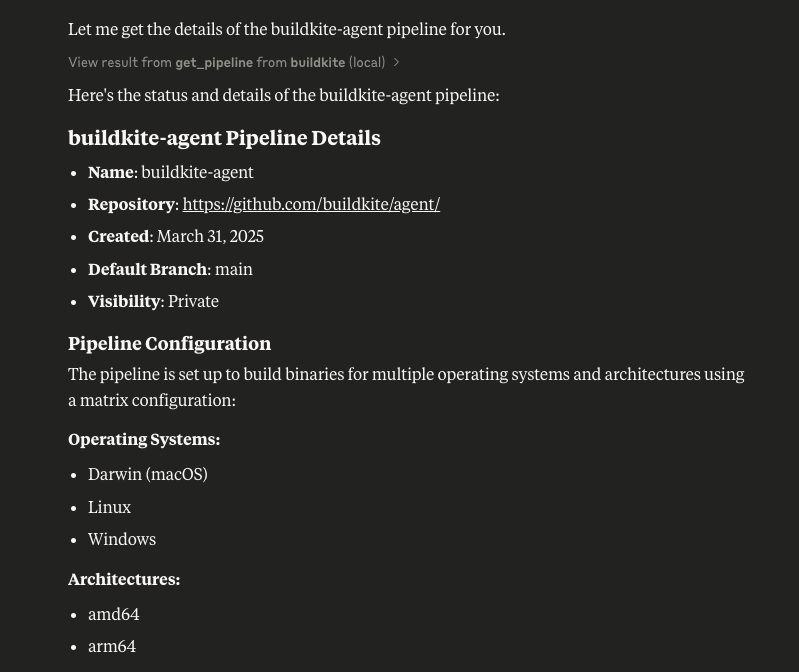Click the "Let me get the details" sentence
799x672 pixels.
tap(286, 29)
